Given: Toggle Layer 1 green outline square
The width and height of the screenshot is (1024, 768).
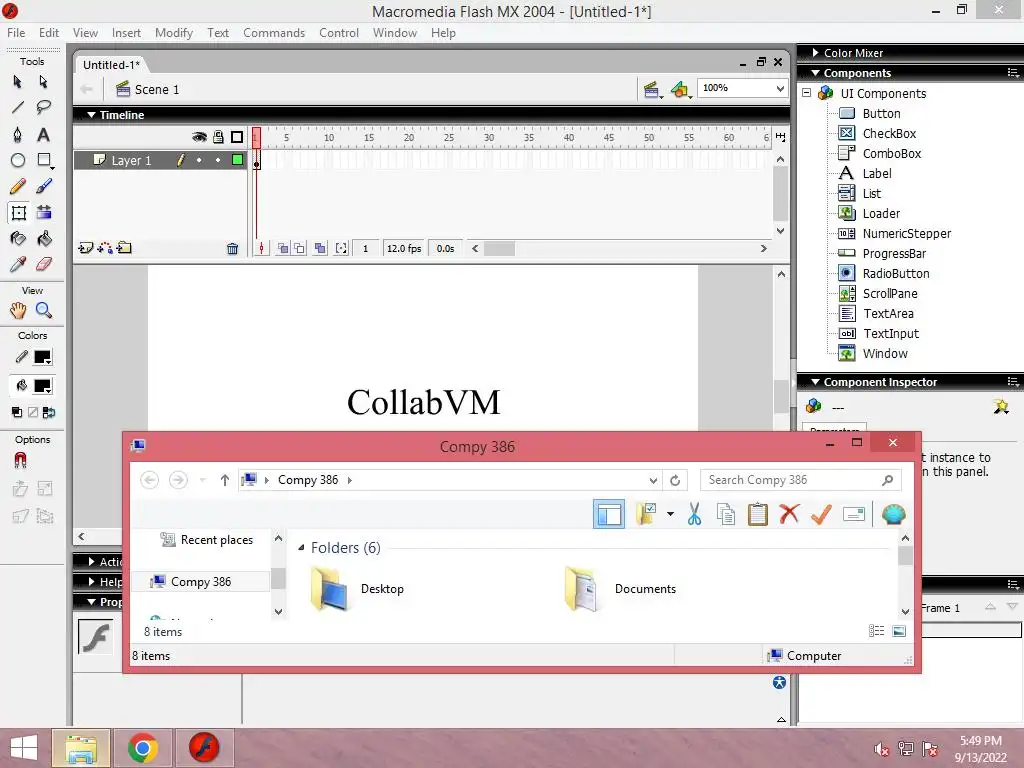Looking at the screenshot, I should tap(238, 160).
